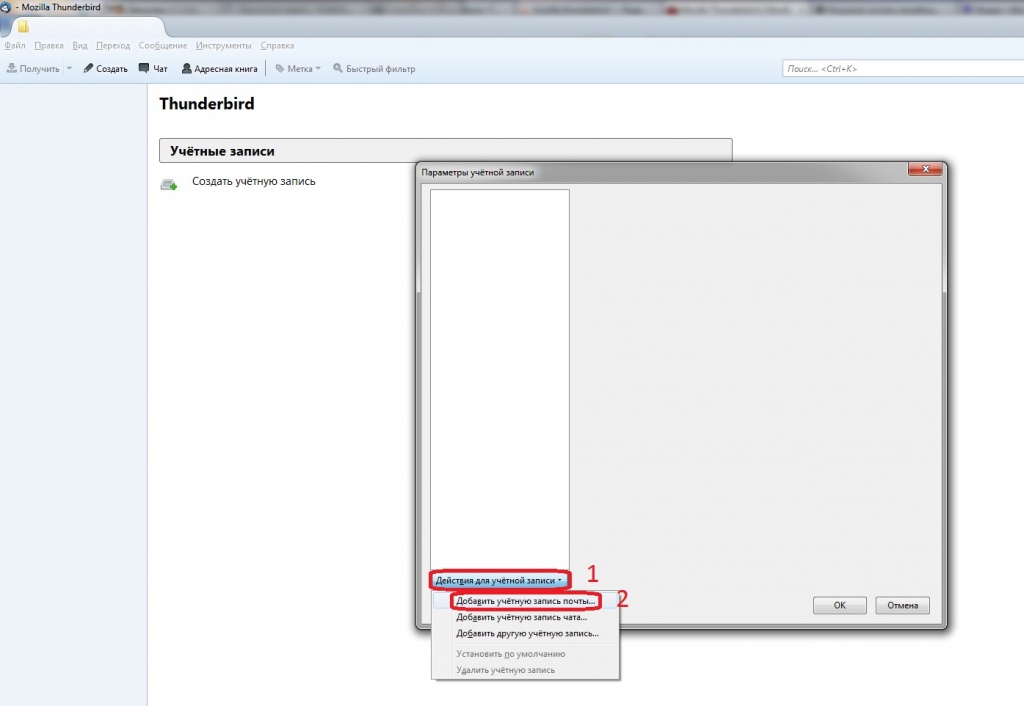Open the Адресная книга address book
Screen dimensions: 1024x706
(x=219, y=69)
